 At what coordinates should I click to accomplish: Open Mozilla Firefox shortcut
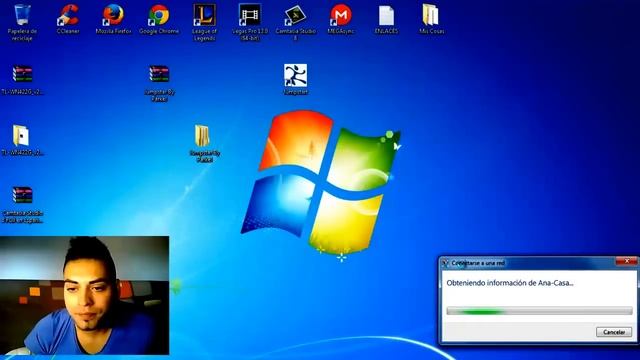(x=113, y=19)
